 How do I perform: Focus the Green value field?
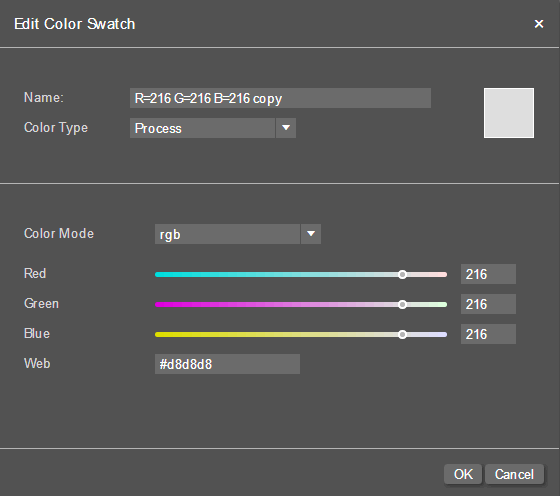[x=488, y=304]
